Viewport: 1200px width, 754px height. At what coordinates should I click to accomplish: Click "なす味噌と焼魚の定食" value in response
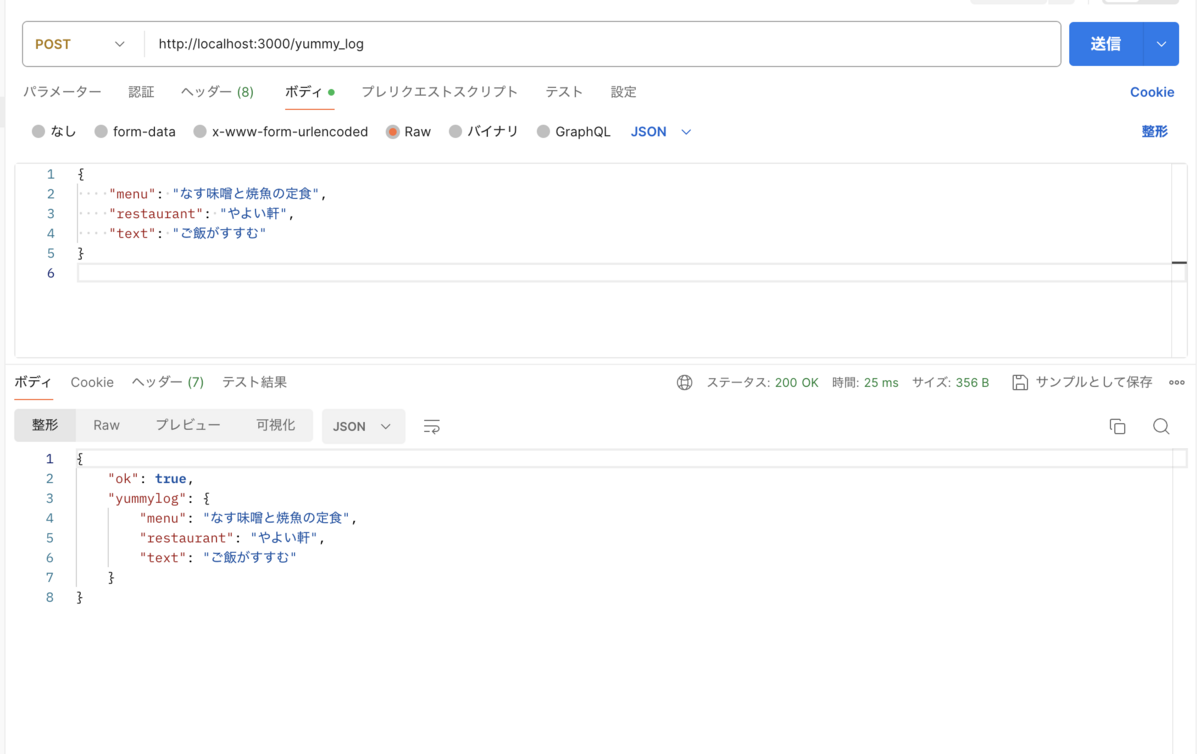tap(277, 518)
